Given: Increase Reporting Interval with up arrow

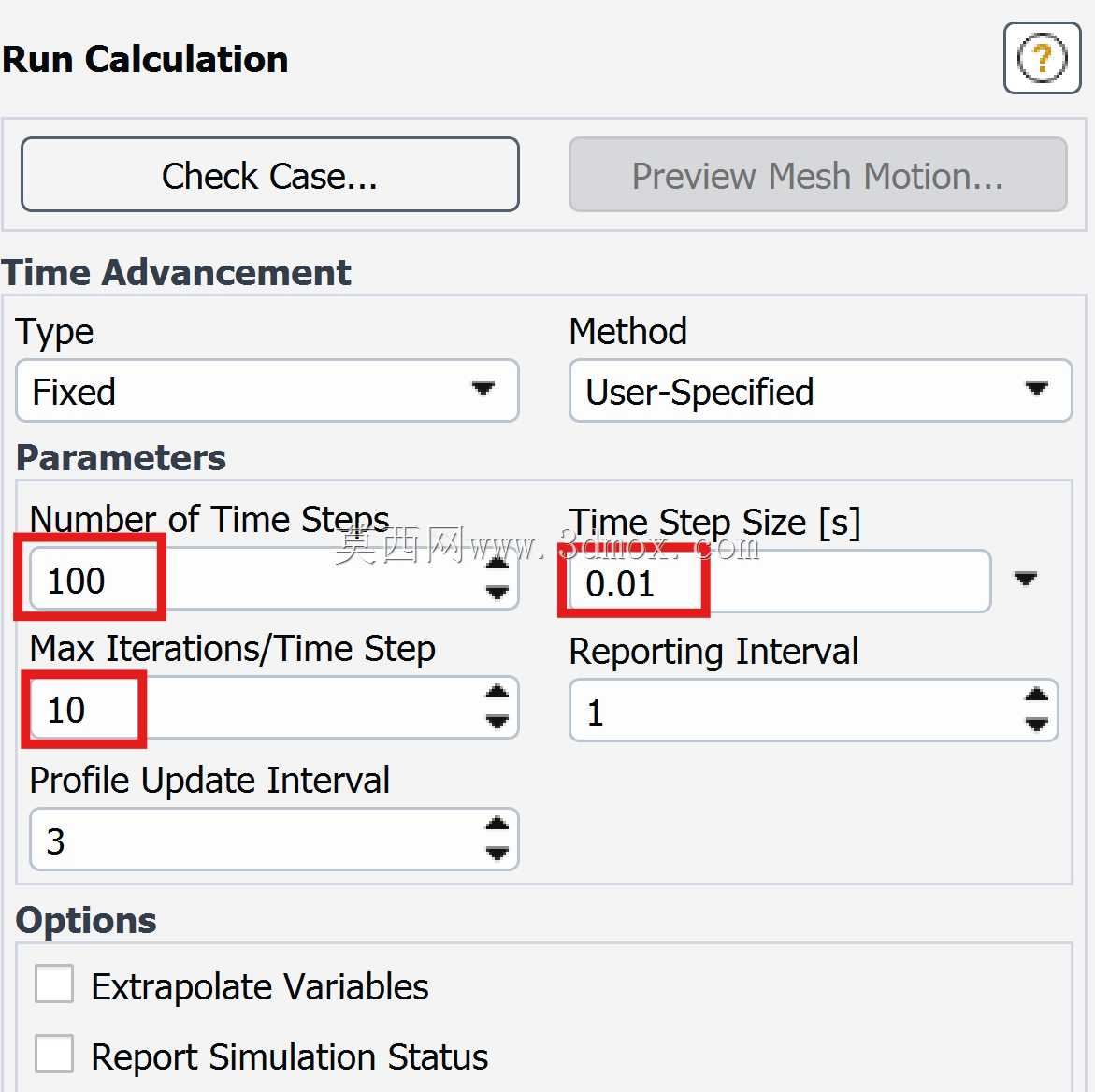Looking at the screenshot, I should click(x=1036, y=695).
